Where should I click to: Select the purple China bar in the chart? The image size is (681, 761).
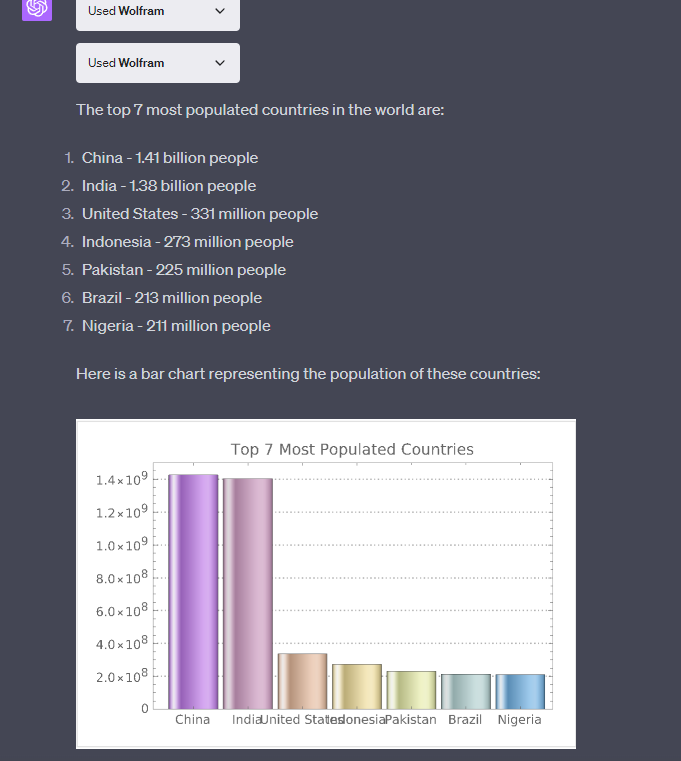coord(194,590)
